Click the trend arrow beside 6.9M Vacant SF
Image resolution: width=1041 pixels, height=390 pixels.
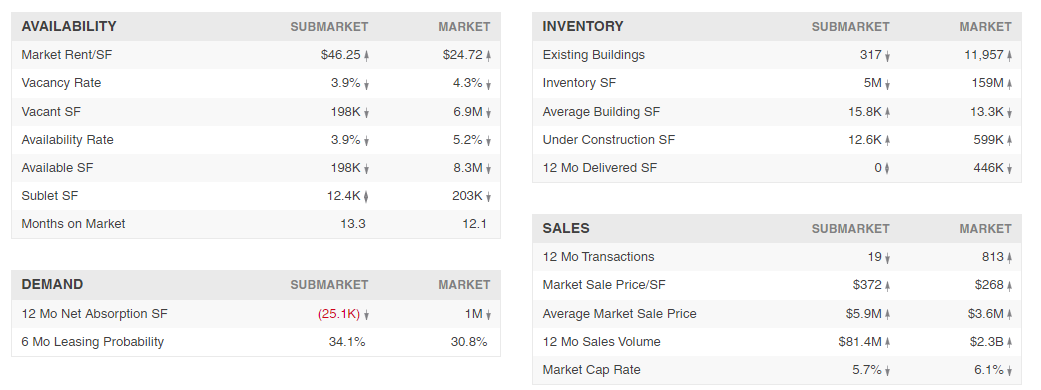tap(489, 113)
